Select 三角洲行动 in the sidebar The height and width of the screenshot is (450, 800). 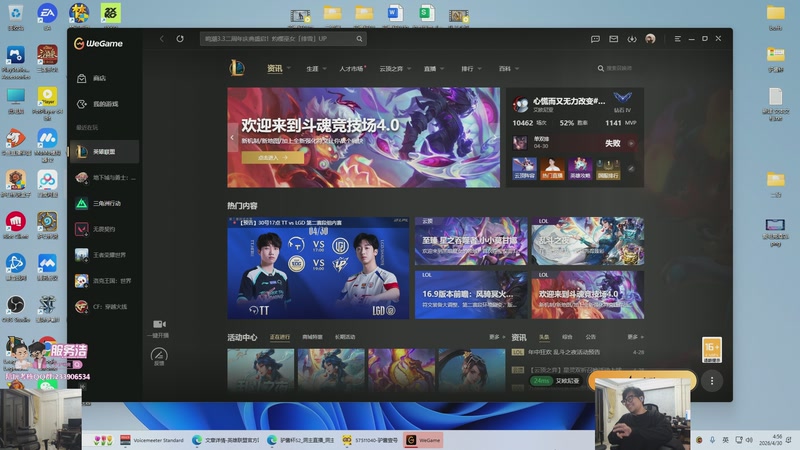(x=104, y=203)
